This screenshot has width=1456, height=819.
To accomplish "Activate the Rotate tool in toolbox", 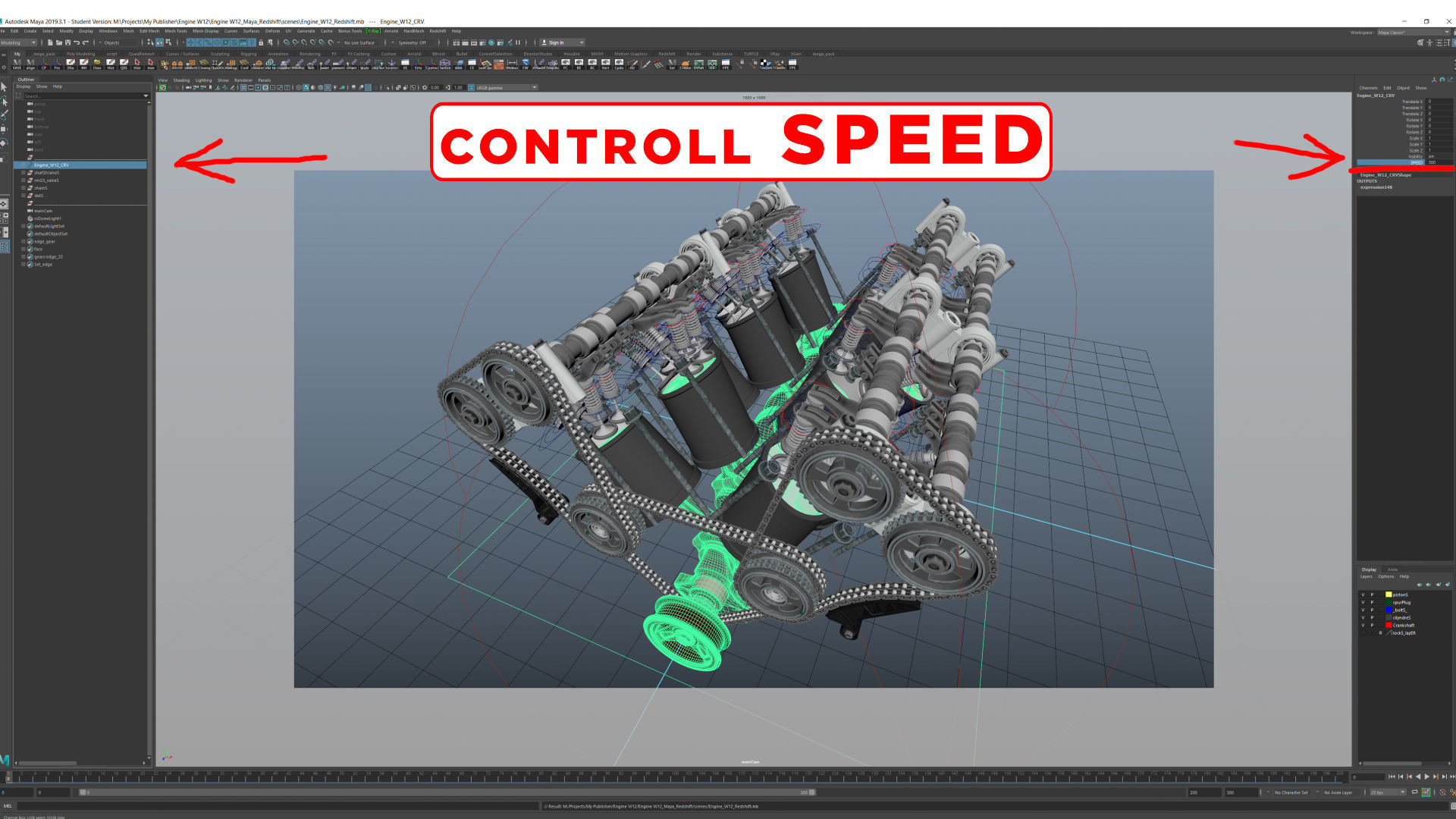I will tap(4, 143).
